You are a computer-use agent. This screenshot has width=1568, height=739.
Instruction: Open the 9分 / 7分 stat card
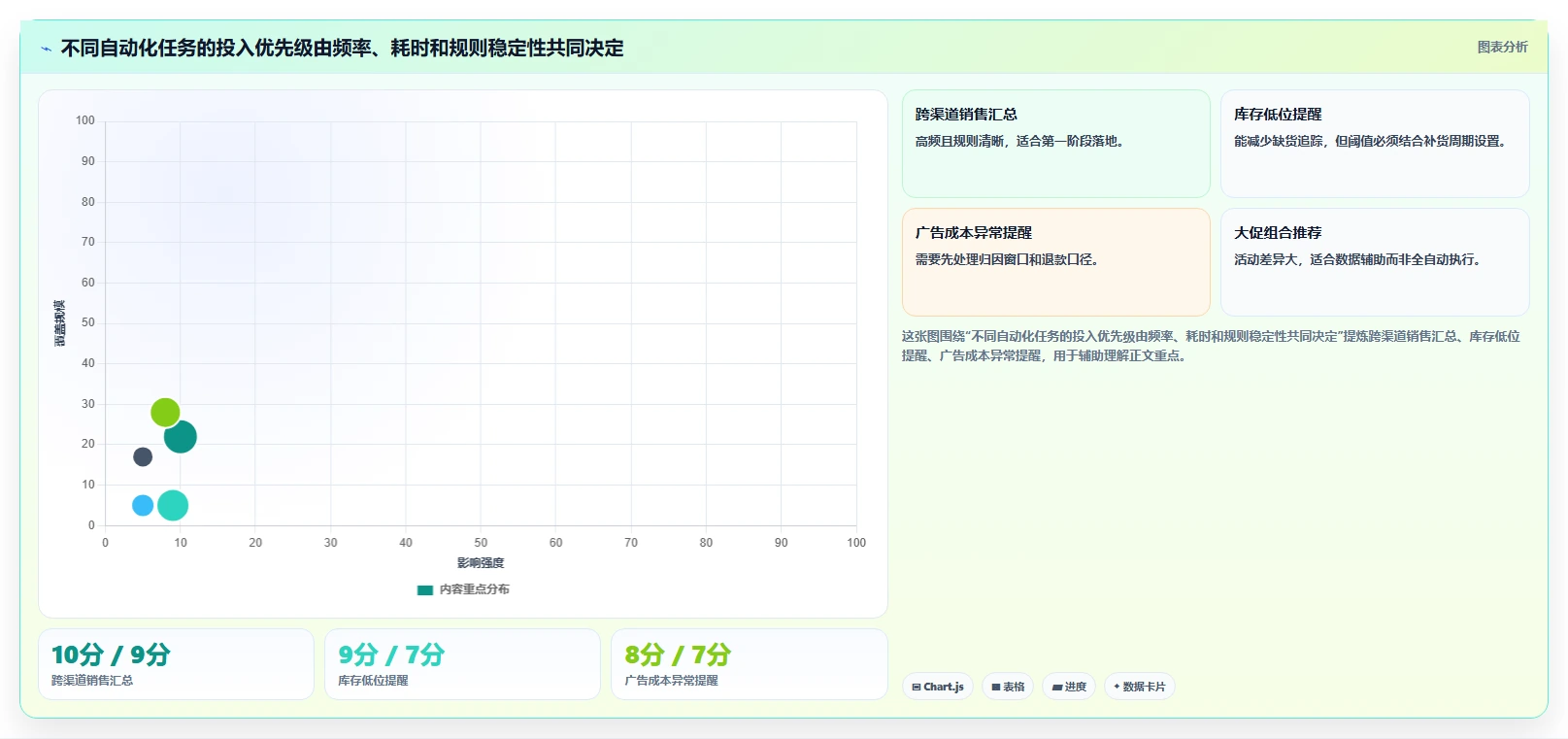tap(462, 664)
